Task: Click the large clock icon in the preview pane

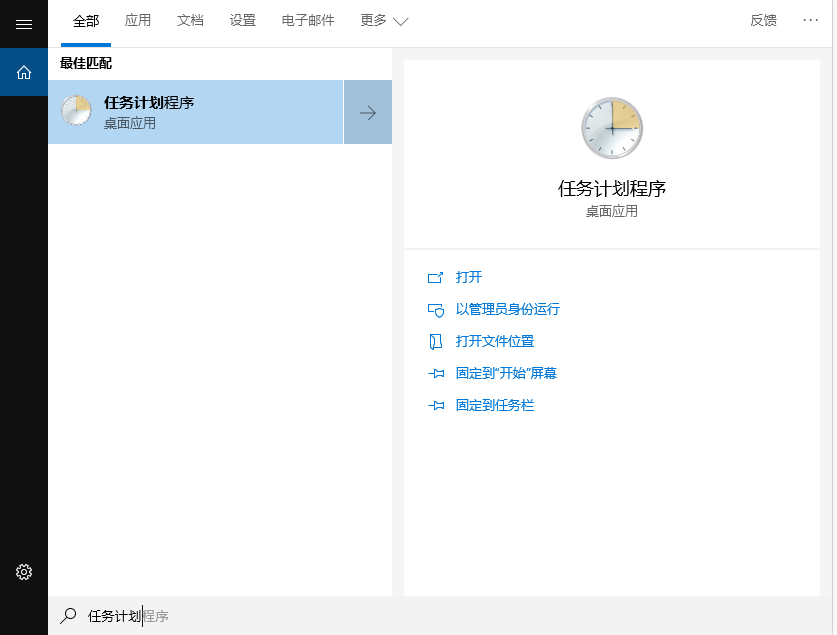Action: 612,128
